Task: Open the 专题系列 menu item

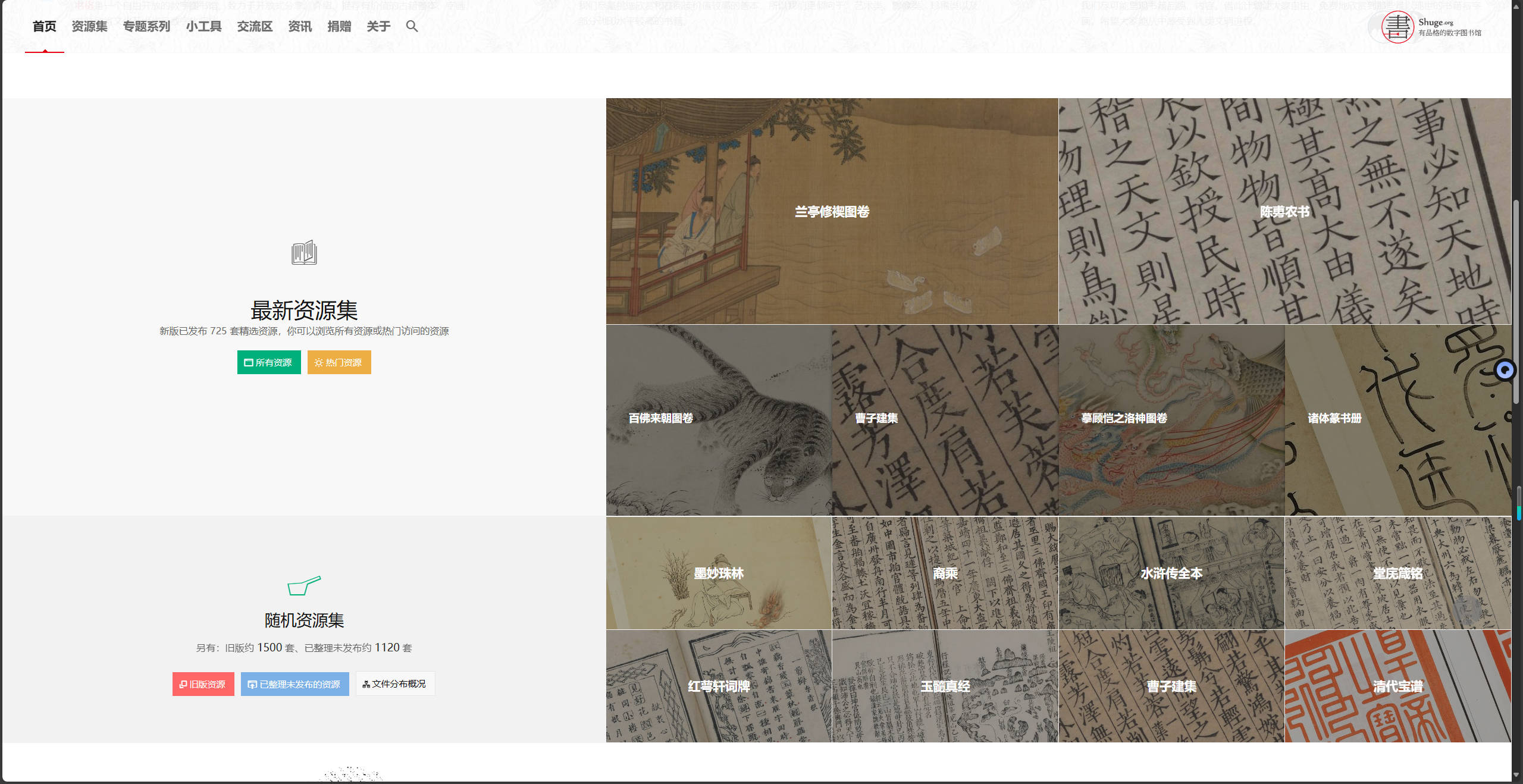Action: tap(146, 26)
